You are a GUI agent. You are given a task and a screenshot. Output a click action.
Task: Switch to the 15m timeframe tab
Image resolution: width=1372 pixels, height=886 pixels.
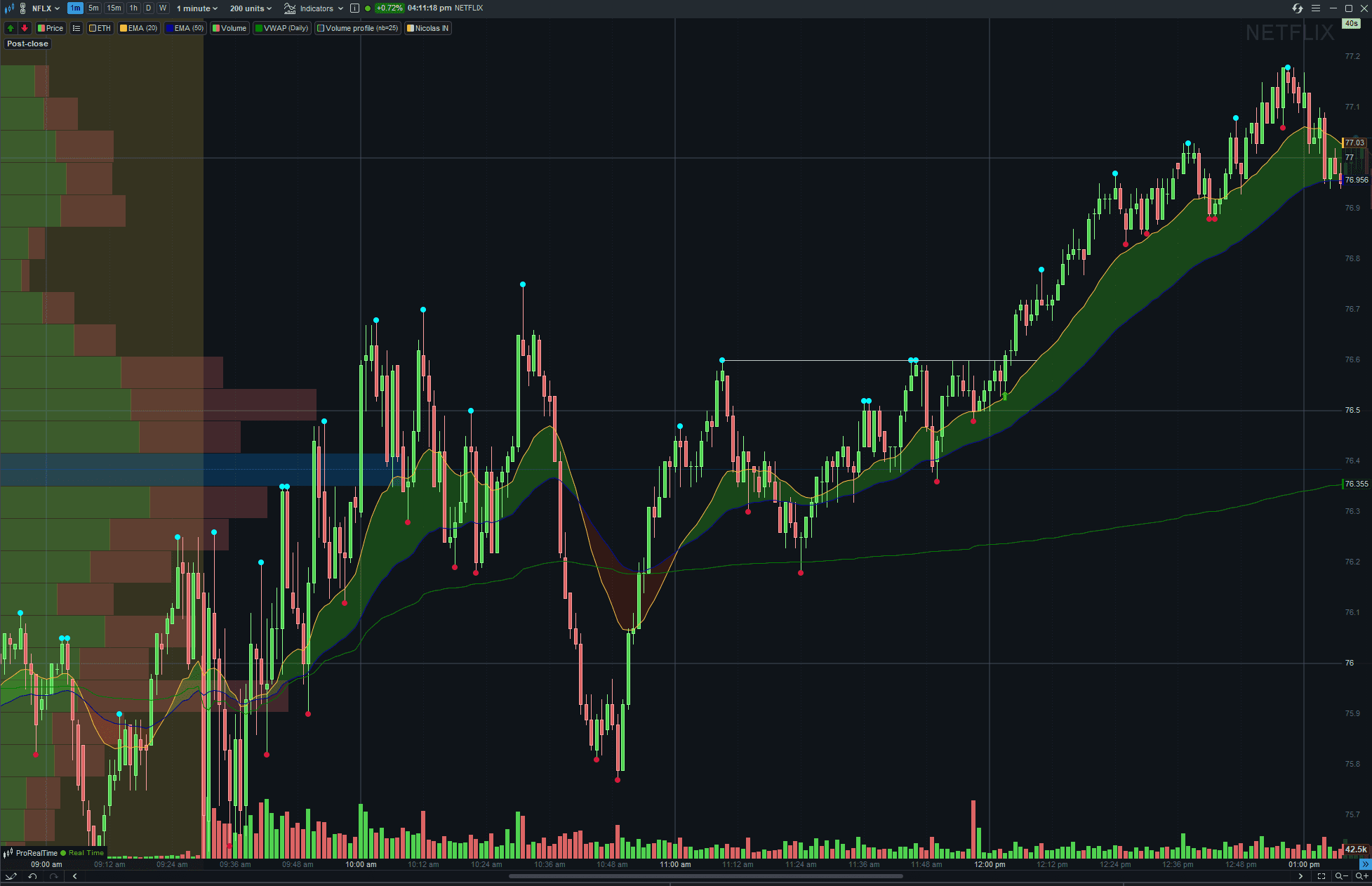tap(114, 8)
